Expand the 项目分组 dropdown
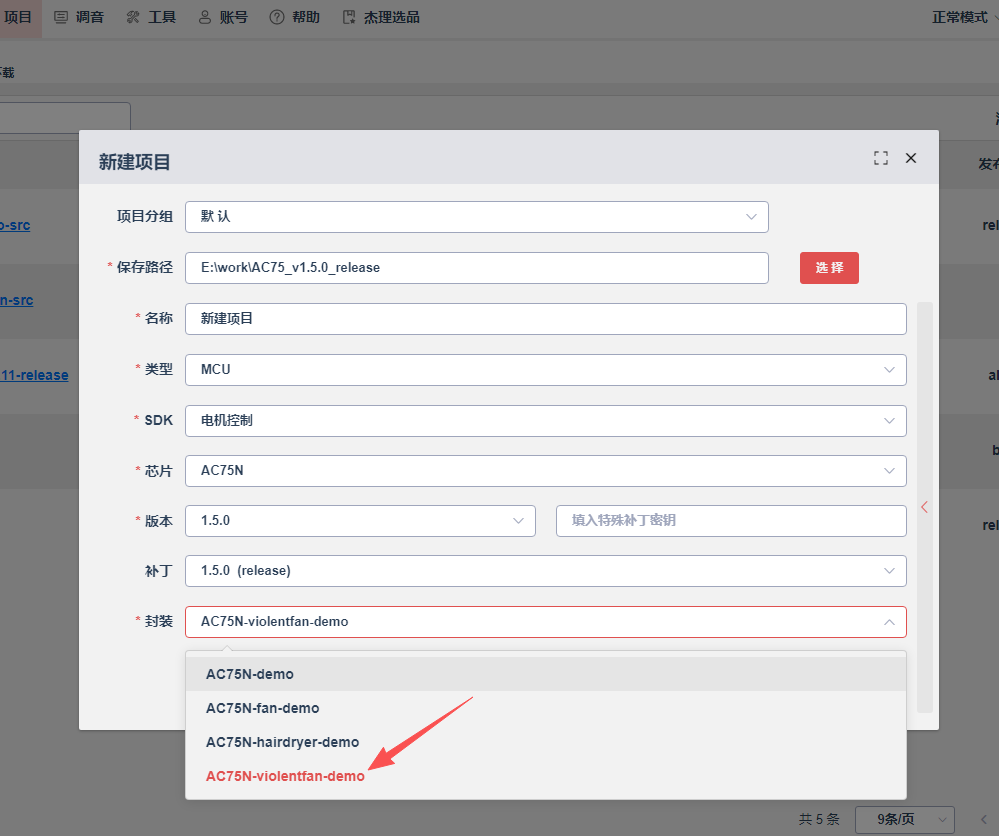The width and height of the screenshot is (999, 836). click(477, 217)
